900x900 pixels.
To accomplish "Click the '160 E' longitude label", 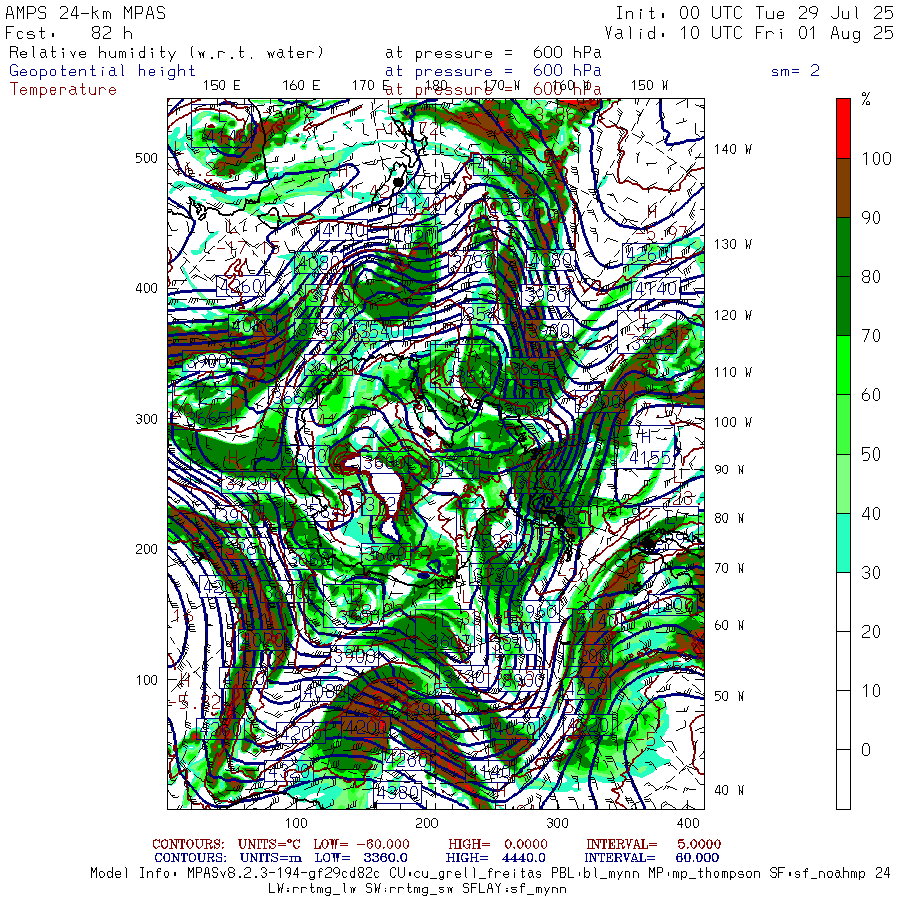I will [301, 86].
